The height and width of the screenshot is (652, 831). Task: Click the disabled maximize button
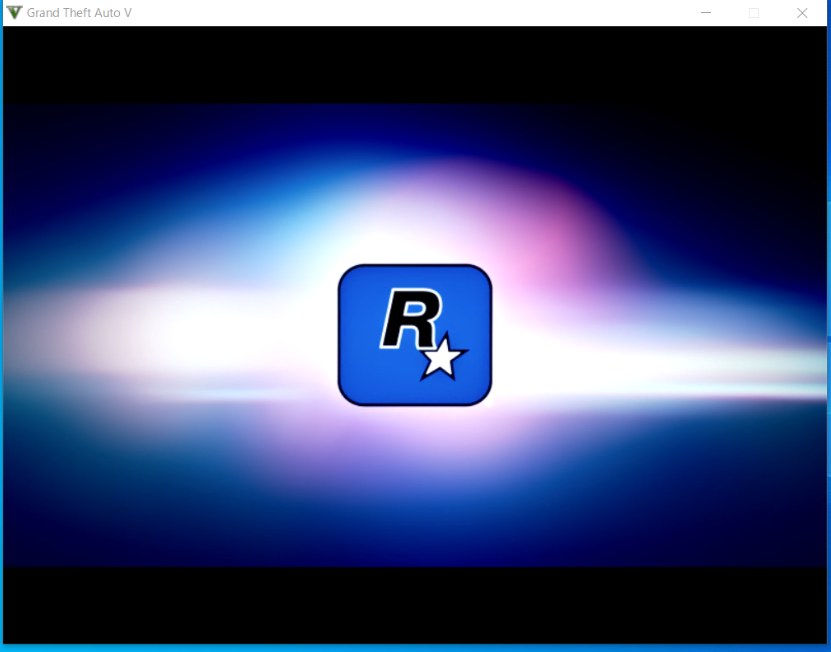754,13
